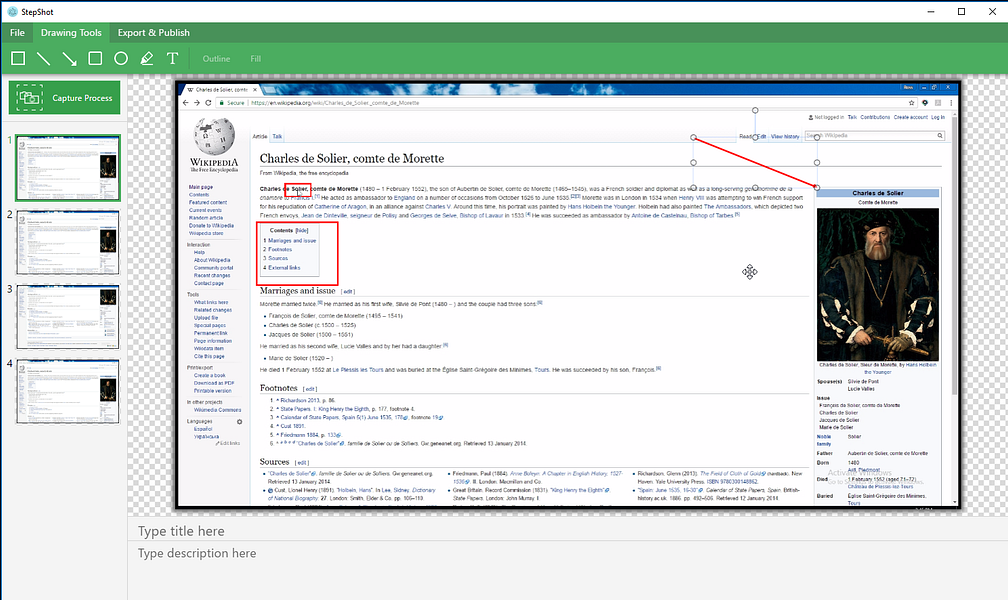Open the File menu
This screenshot has height=600, width=1008.
point(17,33)
